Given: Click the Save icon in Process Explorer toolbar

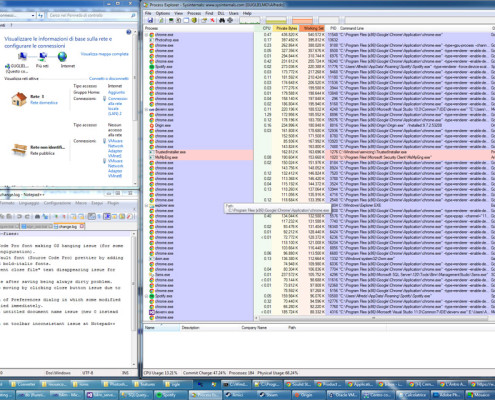Looking at the screenshot, I should [150, 21].
